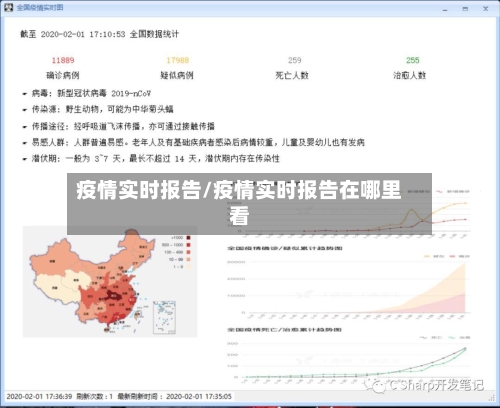Screen dimensions: 500x408
Task: Toggle the orange 疑似 legend in cumulative chart
Action: click(434, 256)
